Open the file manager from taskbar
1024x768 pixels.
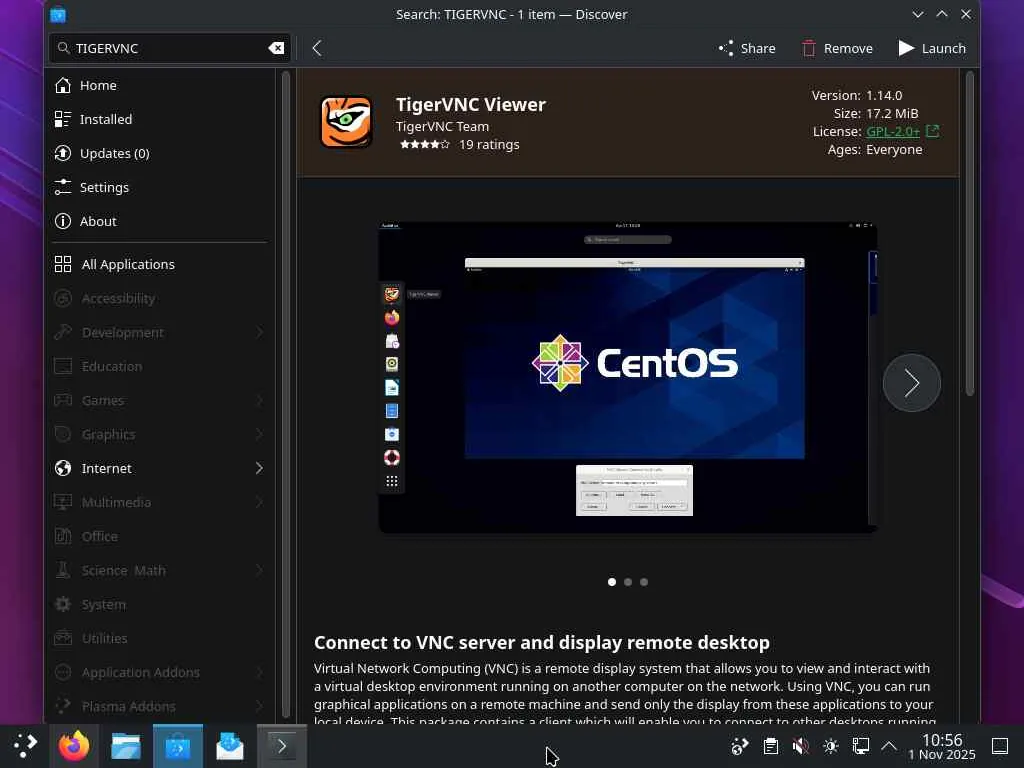[126, 746]
